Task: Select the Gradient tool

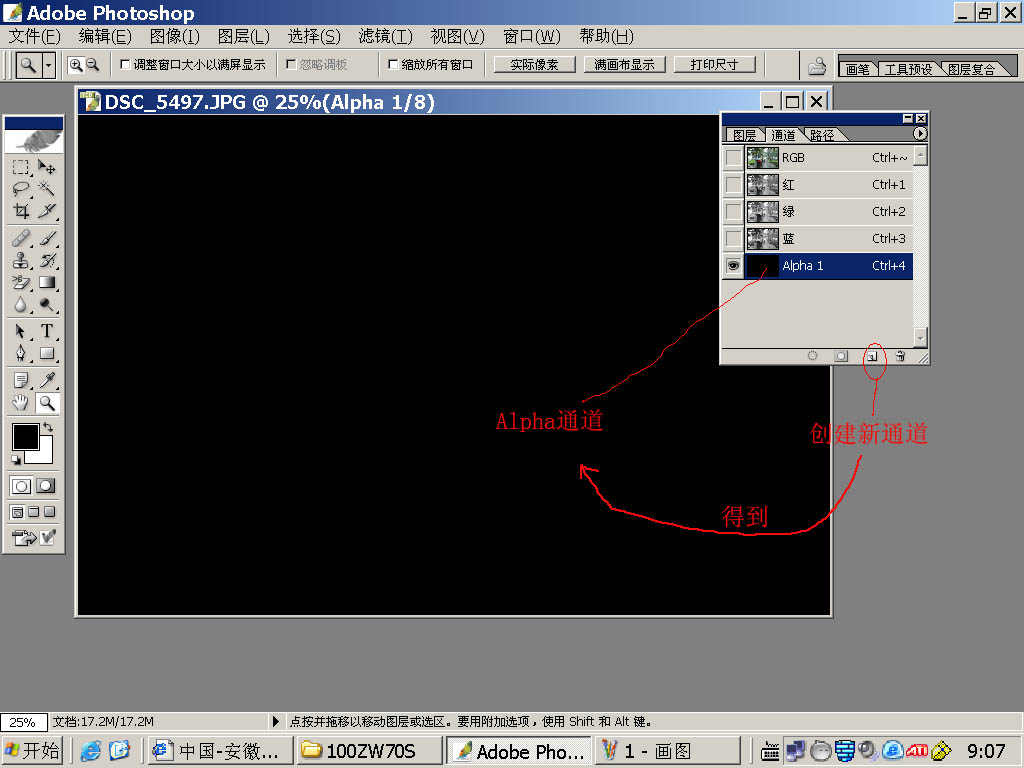Action: coord(47,283)
